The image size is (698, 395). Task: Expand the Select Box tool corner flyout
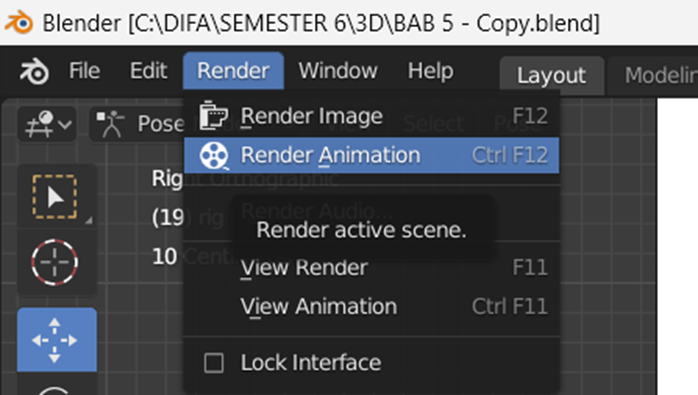point(89,220)
